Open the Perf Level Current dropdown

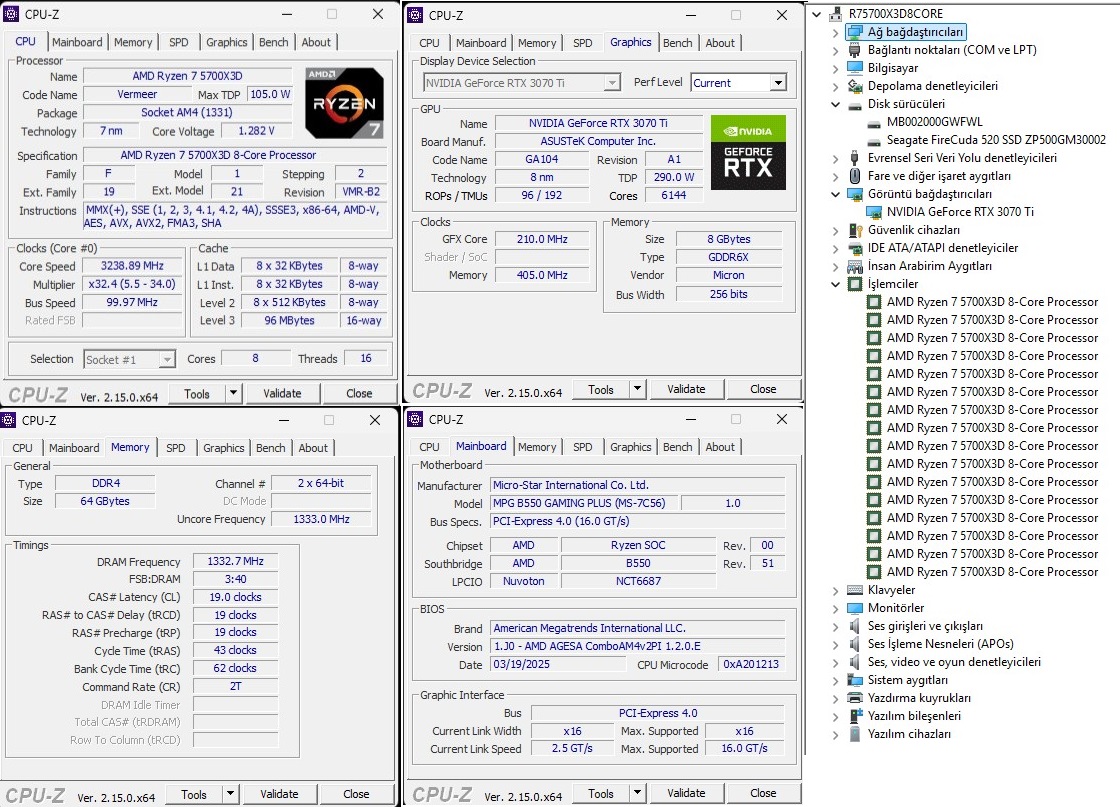click(x=778, y=83)
